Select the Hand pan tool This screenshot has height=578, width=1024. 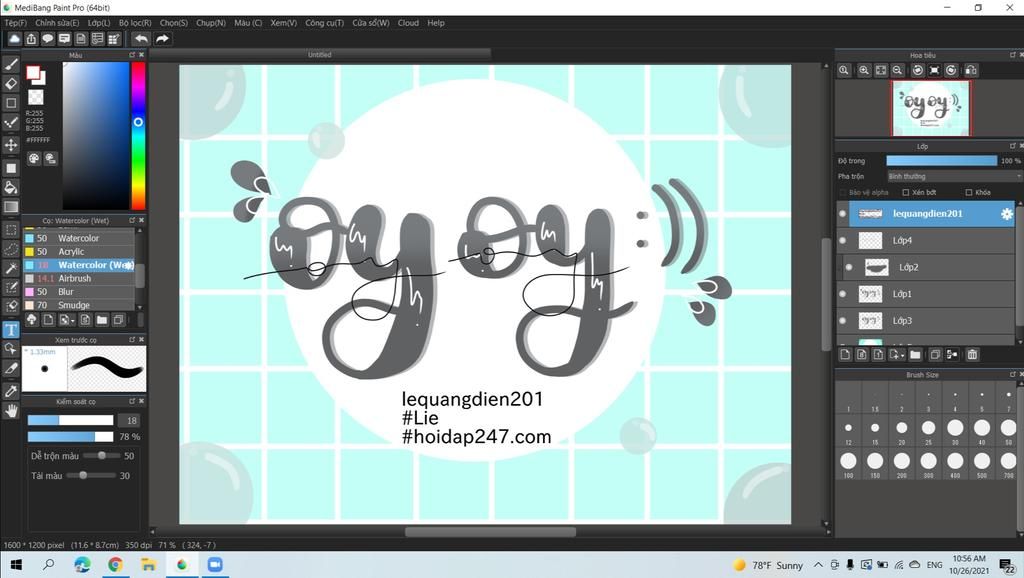tap(11, 411)
